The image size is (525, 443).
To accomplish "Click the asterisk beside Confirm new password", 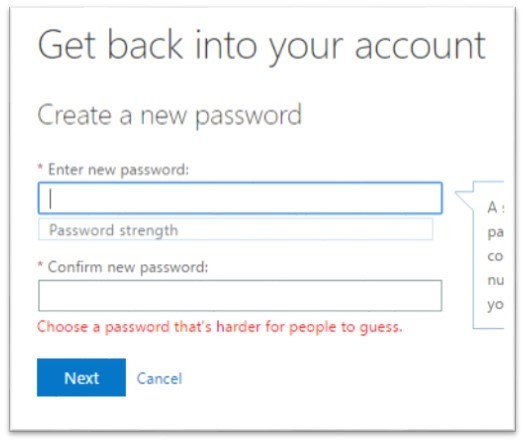I will pos(41,265).
